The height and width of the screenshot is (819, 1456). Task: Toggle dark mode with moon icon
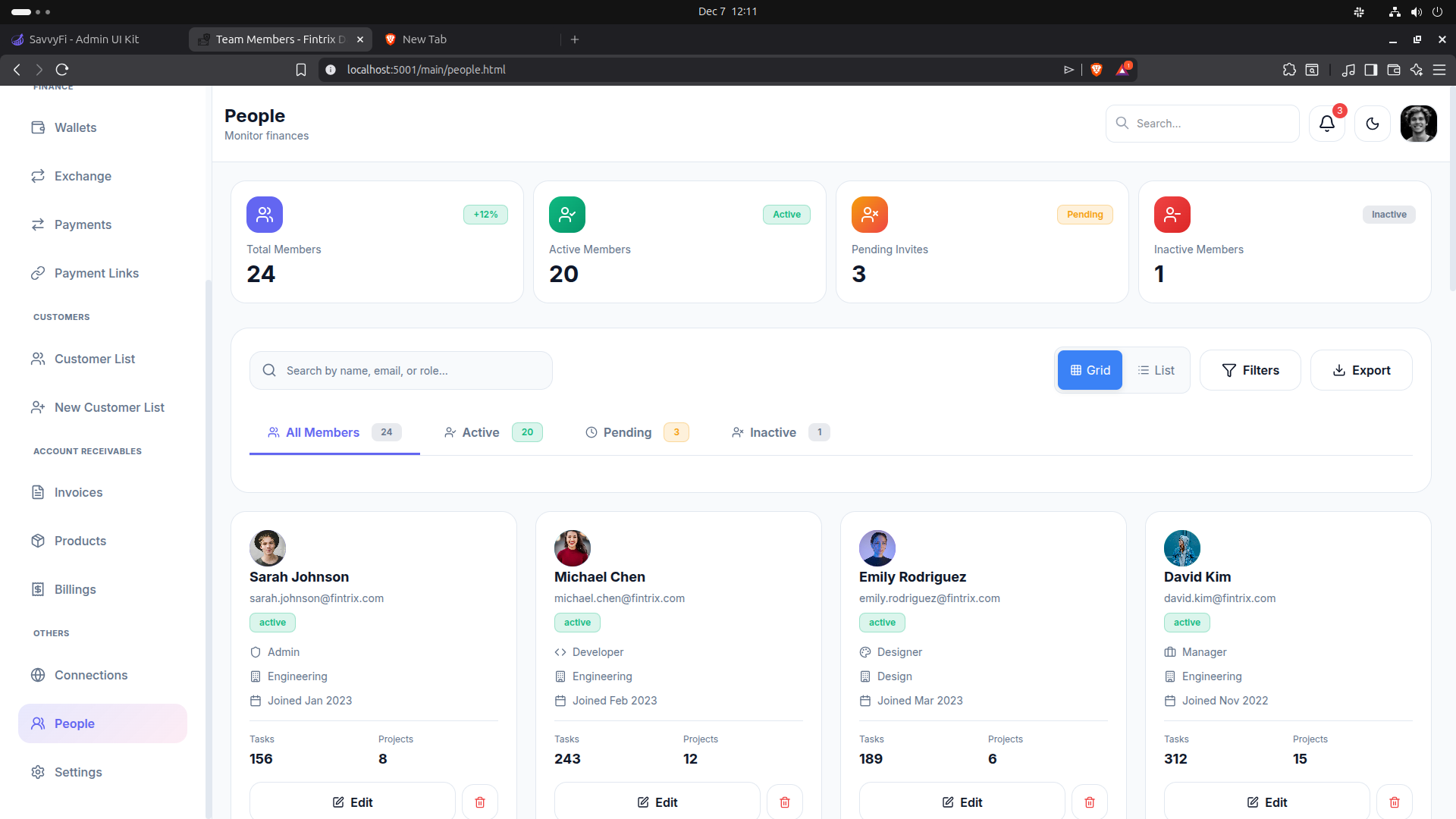point(1372,124)
